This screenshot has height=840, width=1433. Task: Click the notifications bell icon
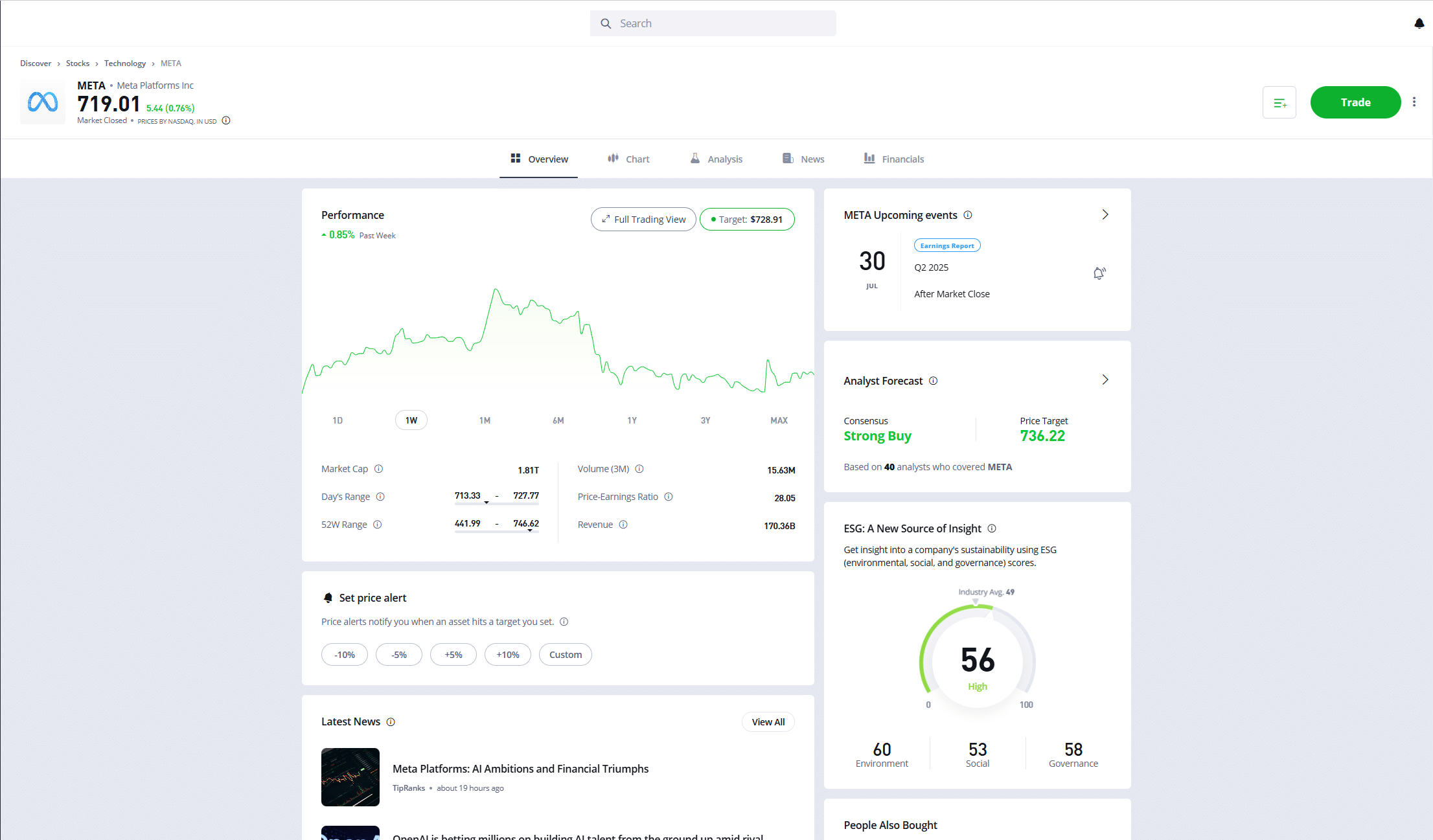click(1419, 23)
